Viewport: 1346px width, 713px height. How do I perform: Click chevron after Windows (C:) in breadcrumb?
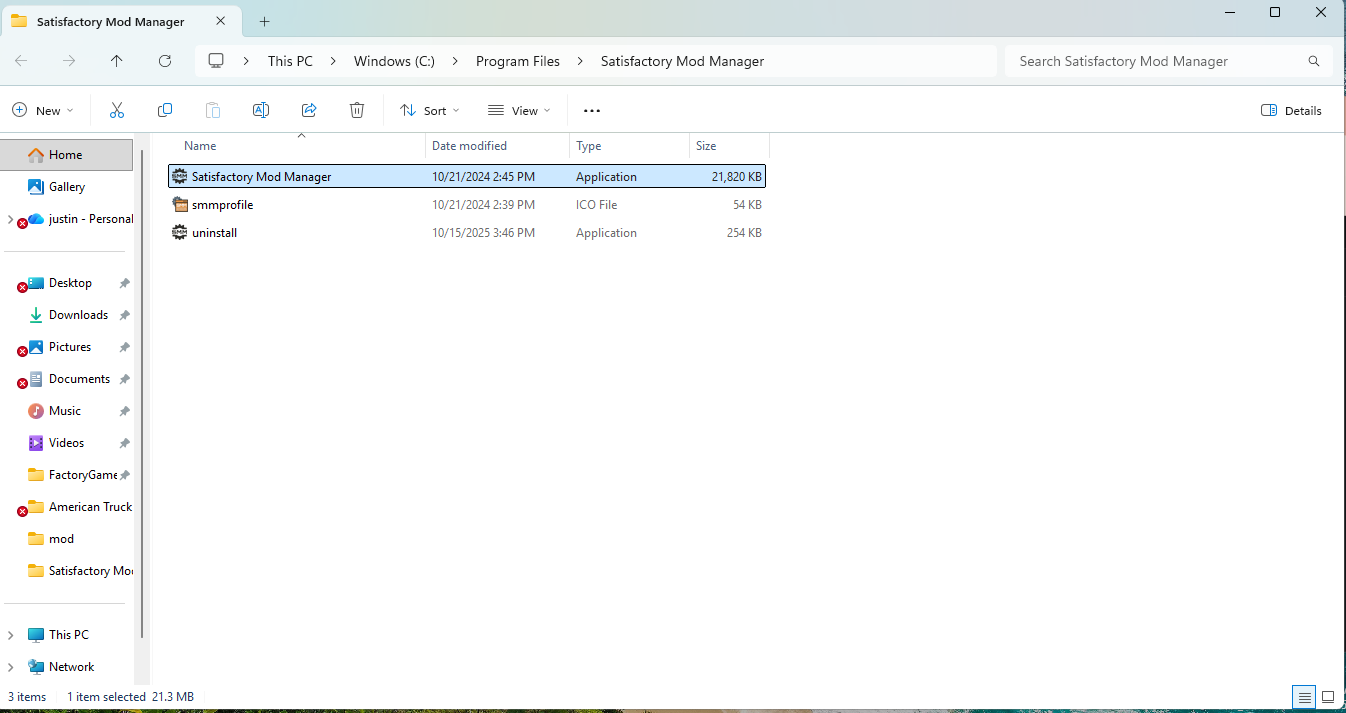tap(455, 61)
